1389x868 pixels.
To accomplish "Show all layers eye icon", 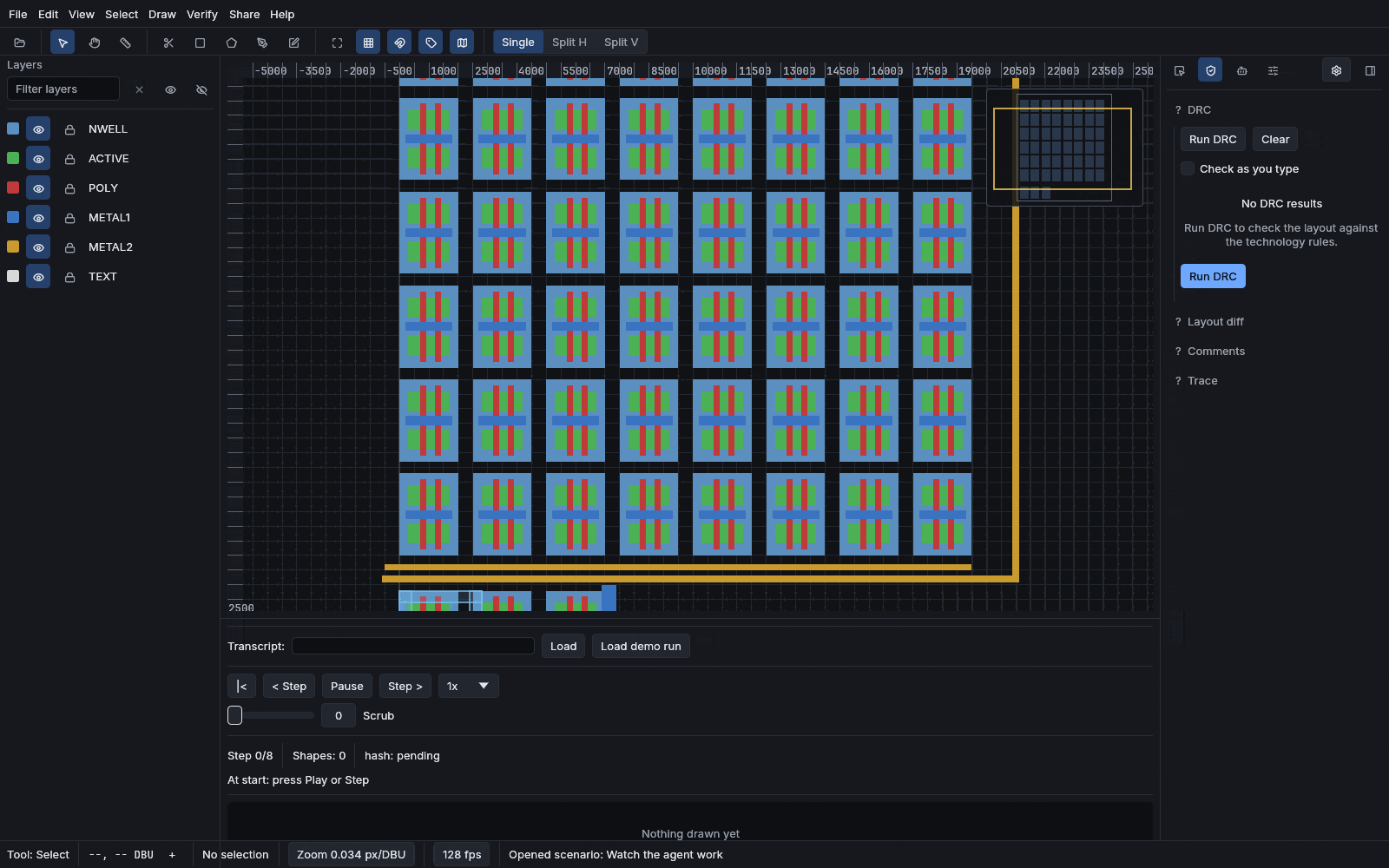I will pyautogui.click(x=170, y=89).
